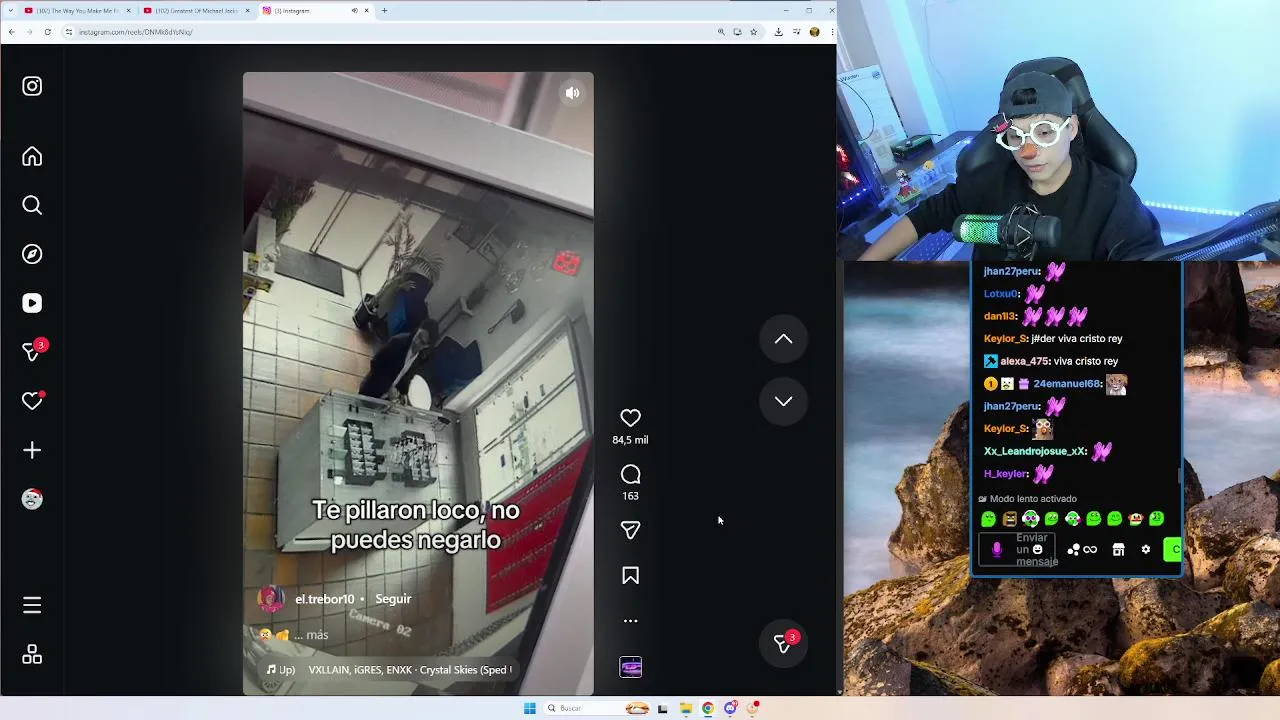The image size is (1280, 720).
Task: Pick the angry brown-face emote
Action: pos(1009,519)
